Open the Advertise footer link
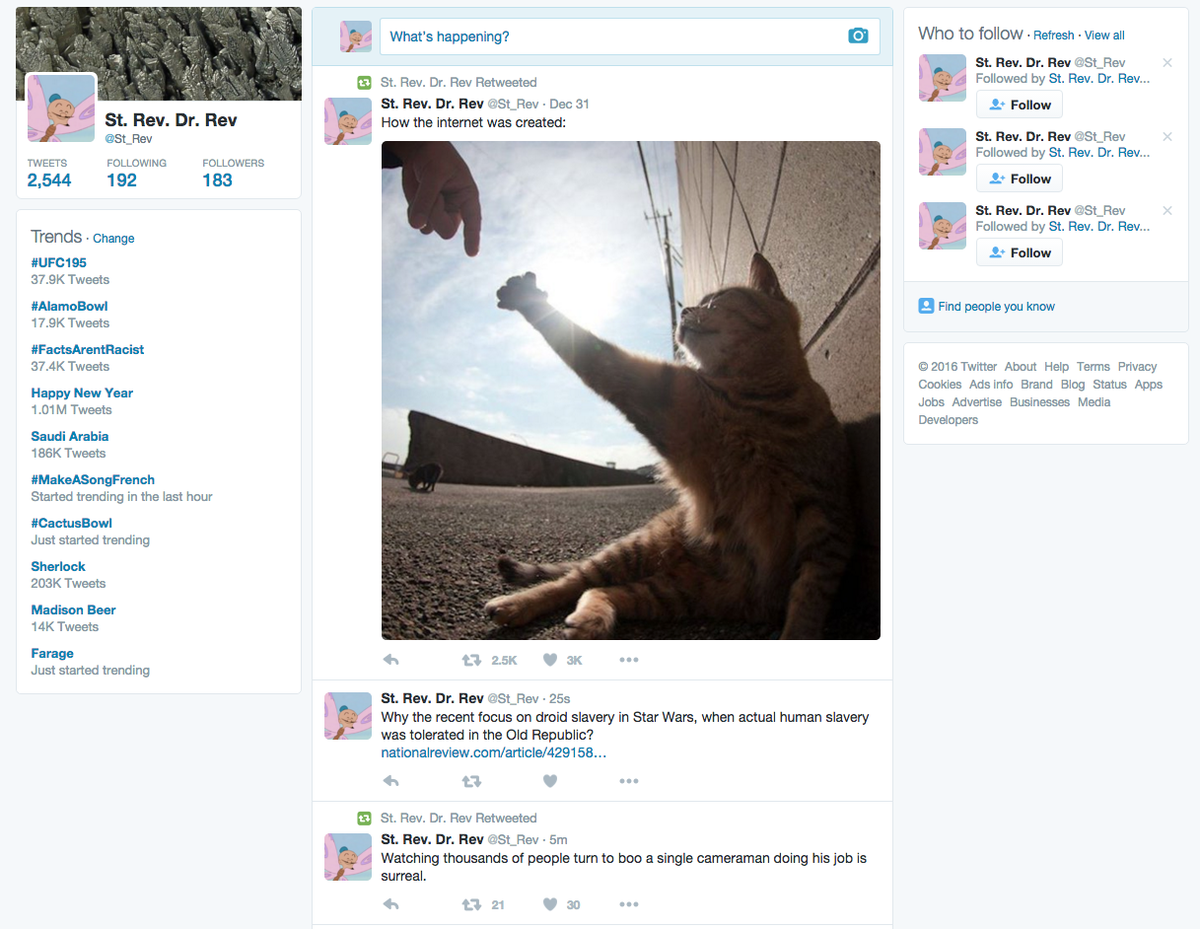This screenshot has height=929, width=1200. pyautogui.click(x=977, y=403)
